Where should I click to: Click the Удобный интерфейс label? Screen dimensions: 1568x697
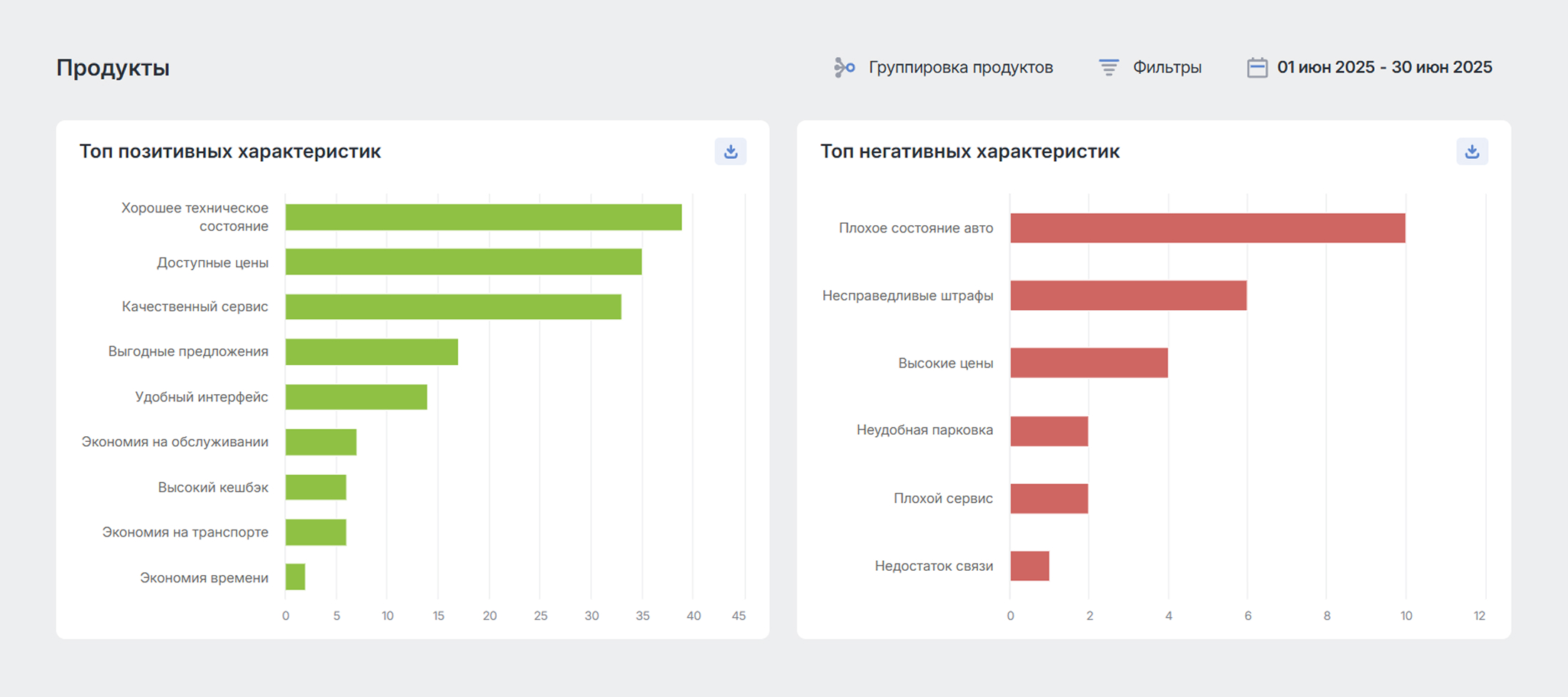click(202, 397)
